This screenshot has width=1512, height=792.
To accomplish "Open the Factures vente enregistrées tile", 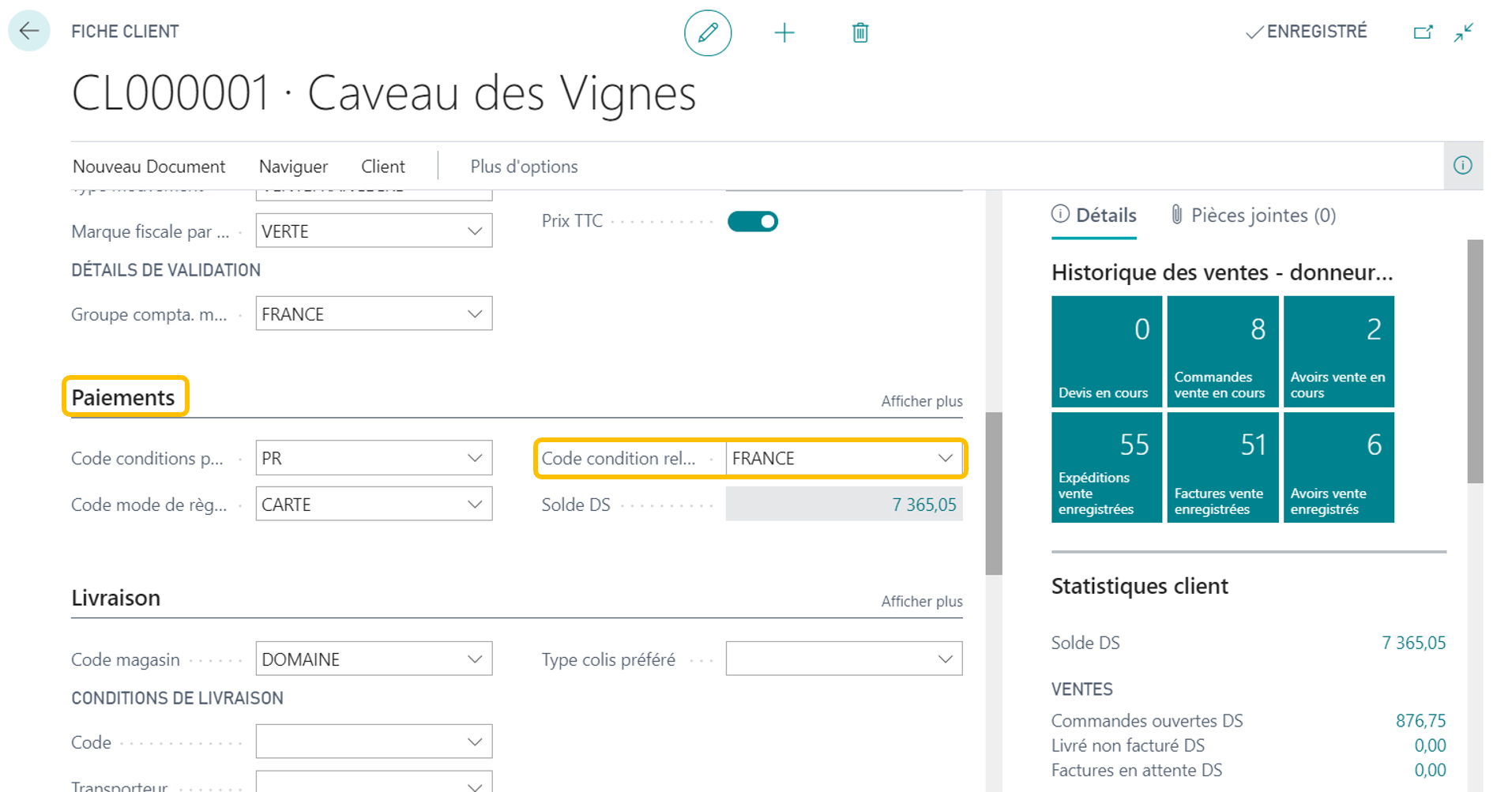I will click(1222, 467).
